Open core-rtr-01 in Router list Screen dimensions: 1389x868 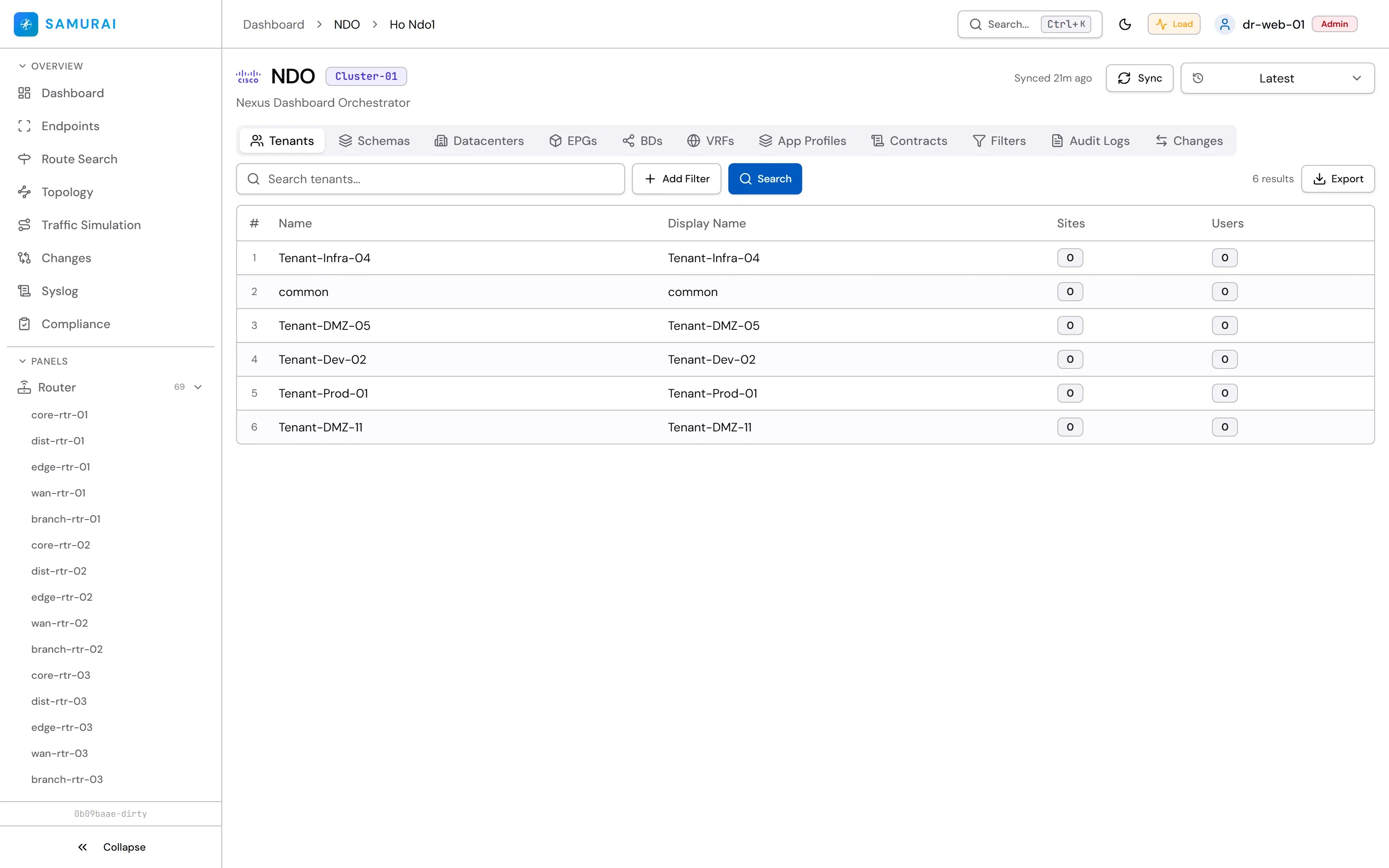60,414
